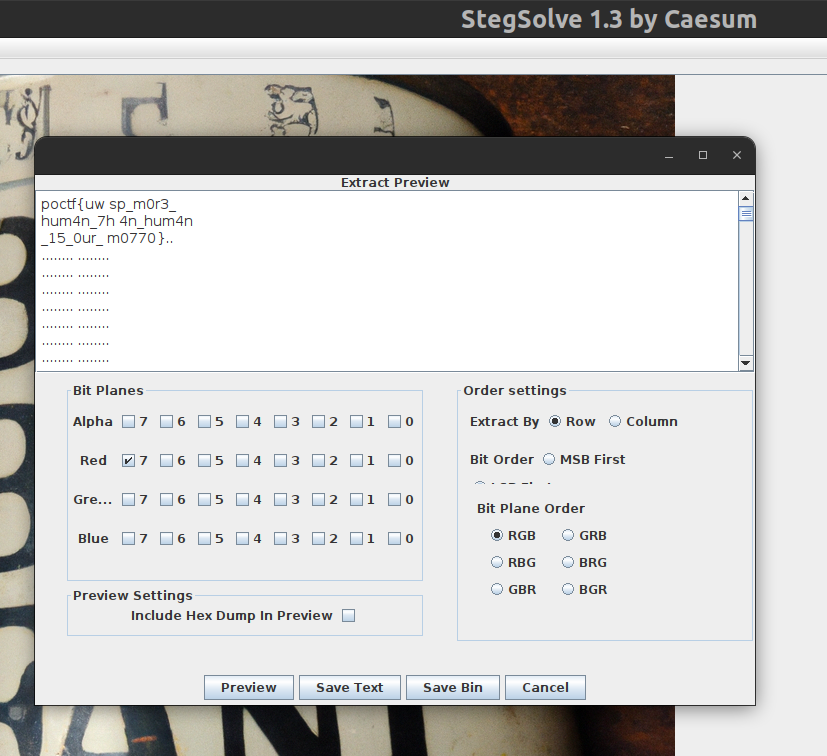The width and height of the screenshot is (827, 756).
Task: Select GBR bit plane order
Action: [x=497, y=589]
